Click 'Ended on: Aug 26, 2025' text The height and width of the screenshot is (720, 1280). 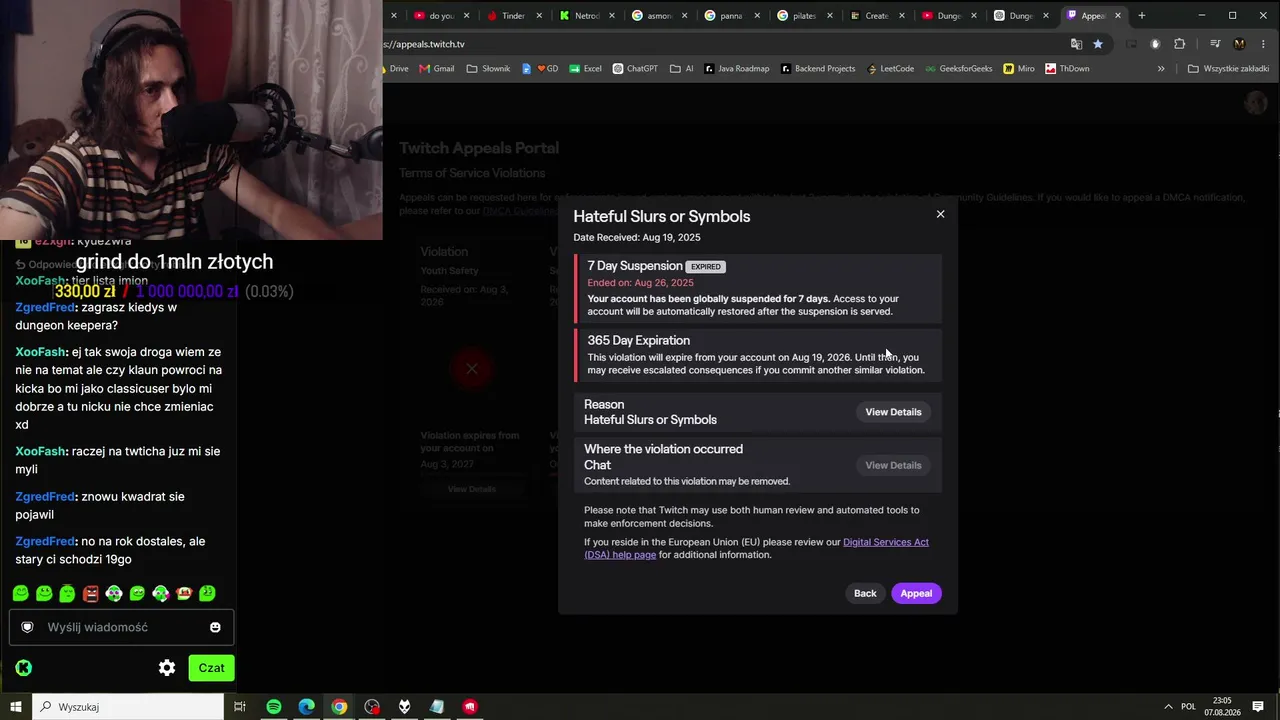(640, 283)
